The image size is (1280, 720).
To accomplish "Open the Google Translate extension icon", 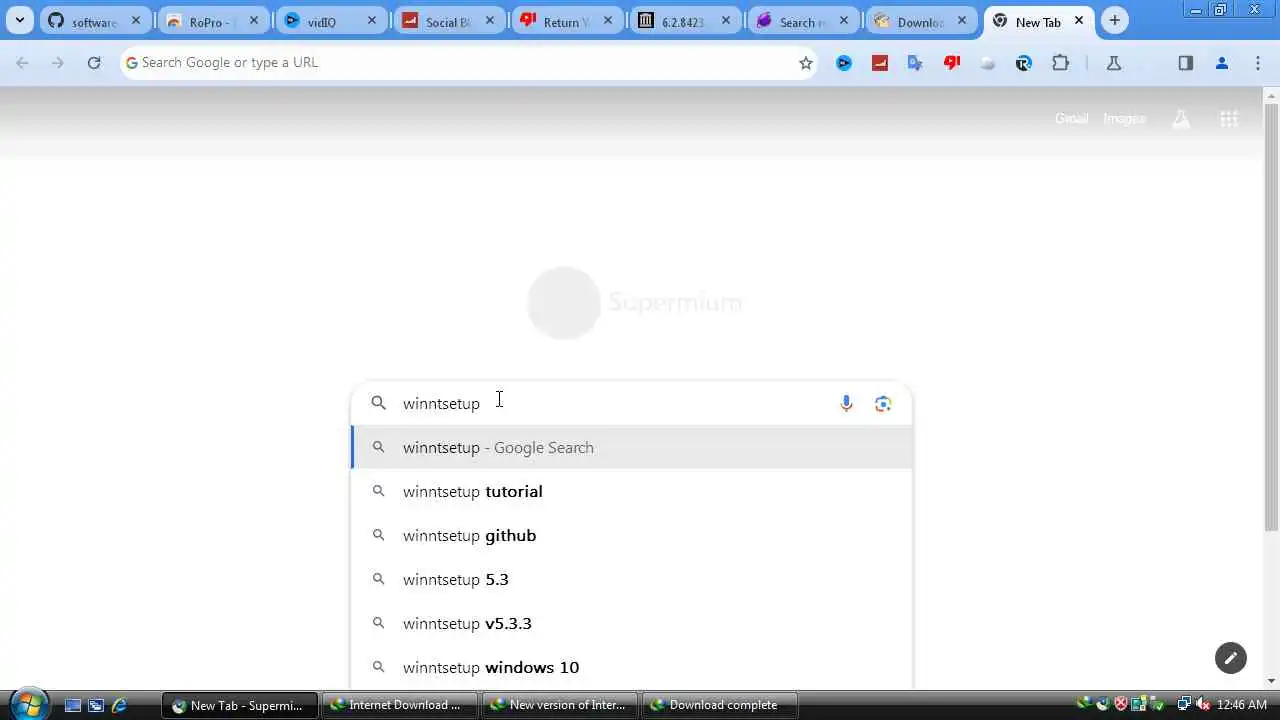I will pos(915,63).
